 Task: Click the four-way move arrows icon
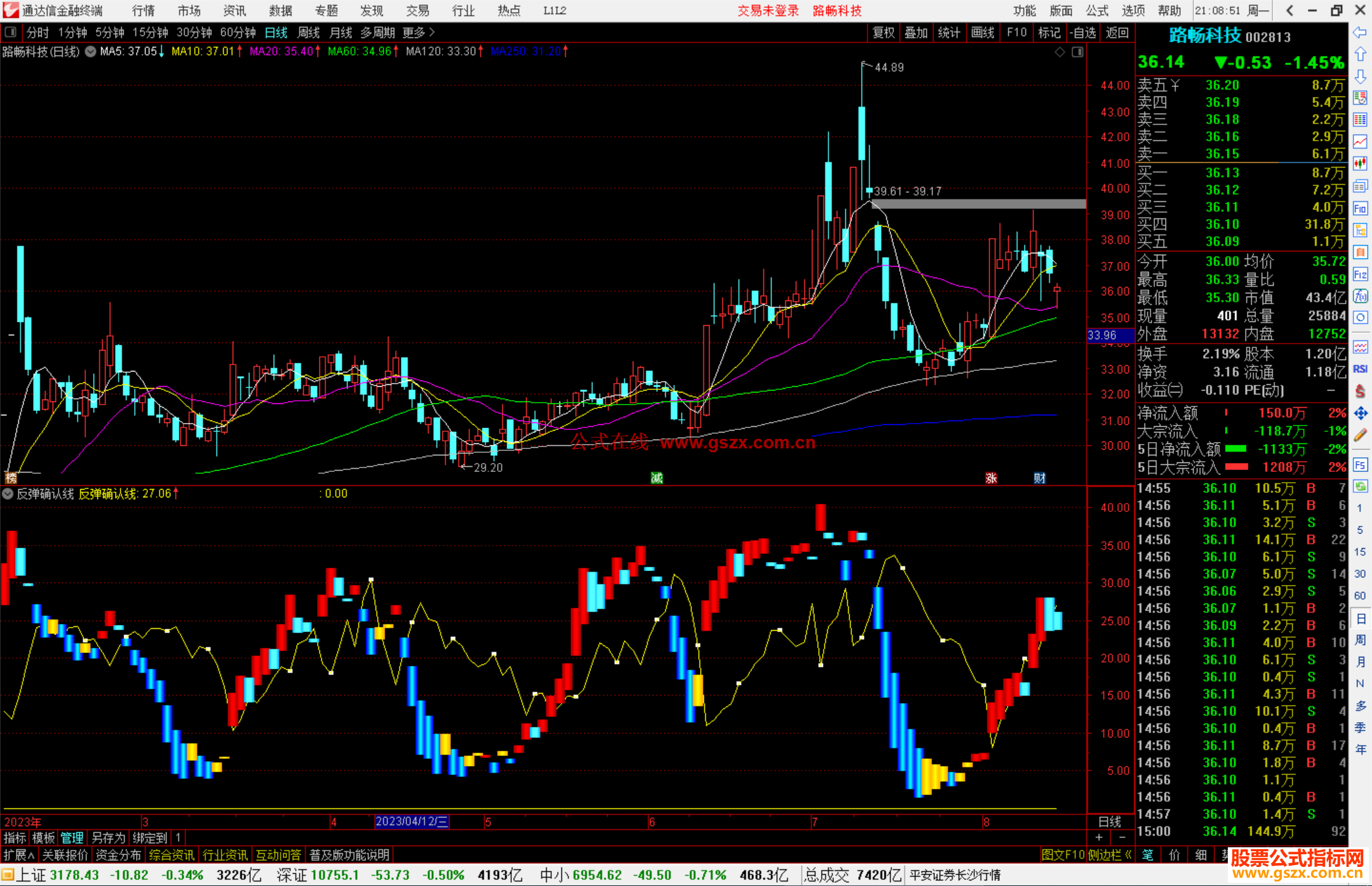click(1360, 413)
